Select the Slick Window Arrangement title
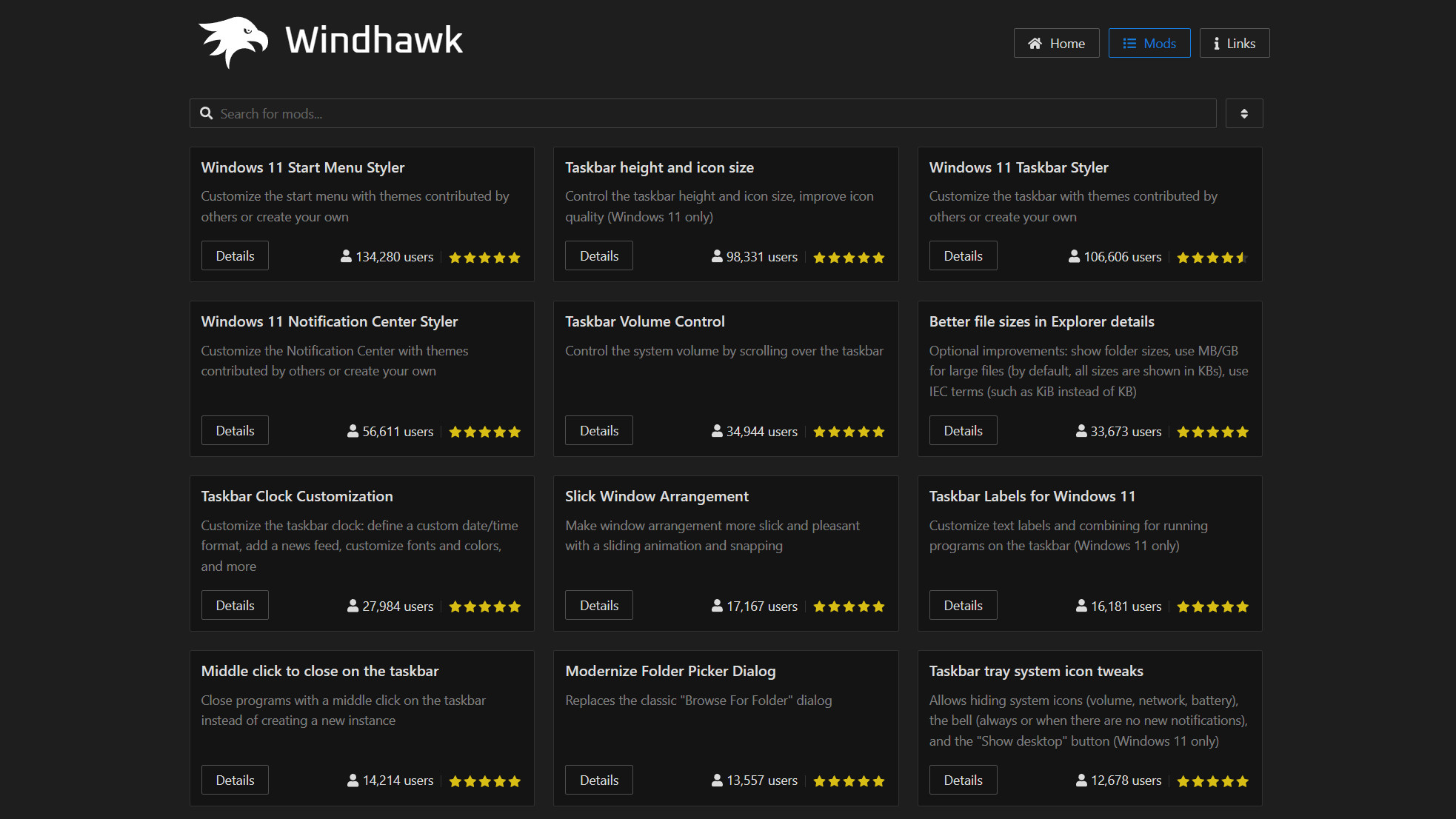 [657, 496]
